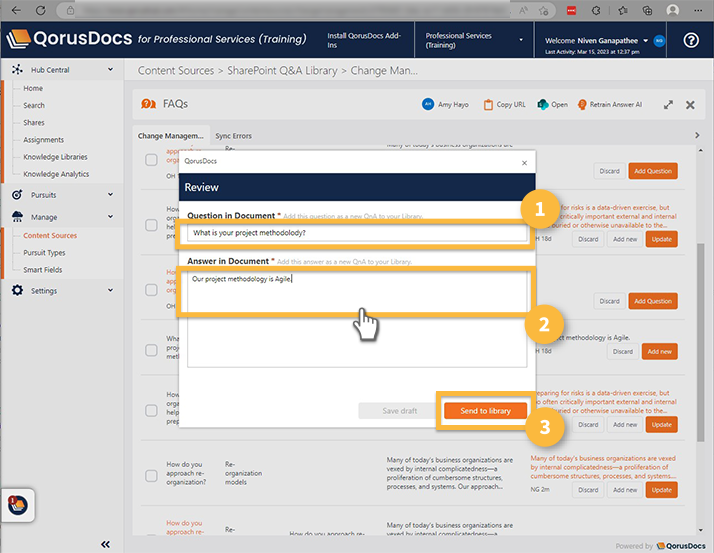This screenshot has height=553, width=714.
Task: Open Search in sidebar
Action: pyautogui.click(x=34, y=105)
